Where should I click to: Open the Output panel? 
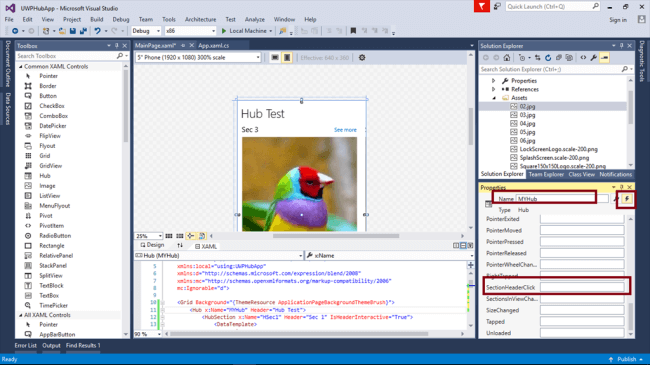[51, 346]
